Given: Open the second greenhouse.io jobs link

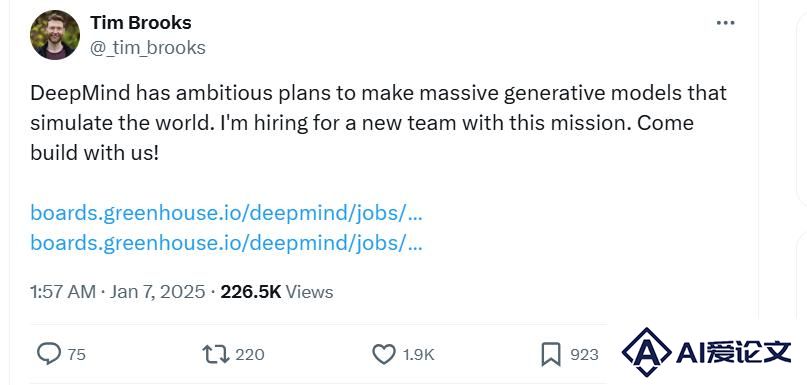Looking at the screenshot, I should click(226, 242).
